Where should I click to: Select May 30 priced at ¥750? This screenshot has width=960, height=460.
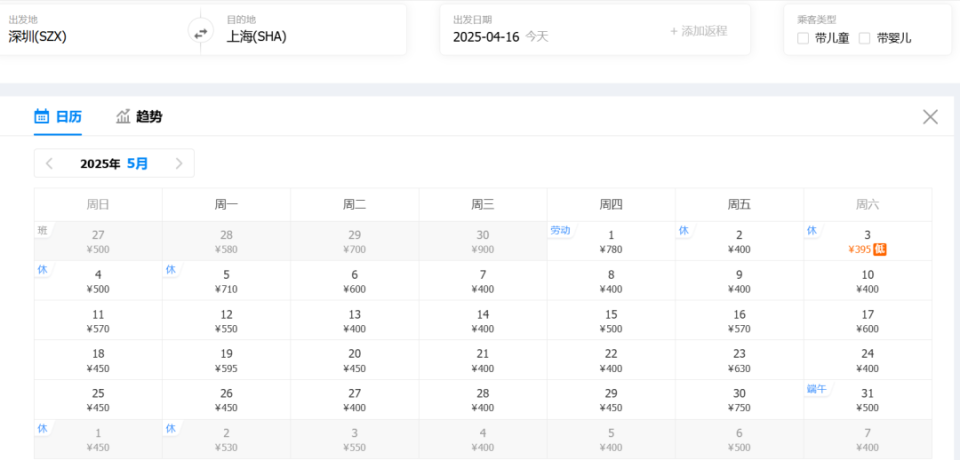740,400
